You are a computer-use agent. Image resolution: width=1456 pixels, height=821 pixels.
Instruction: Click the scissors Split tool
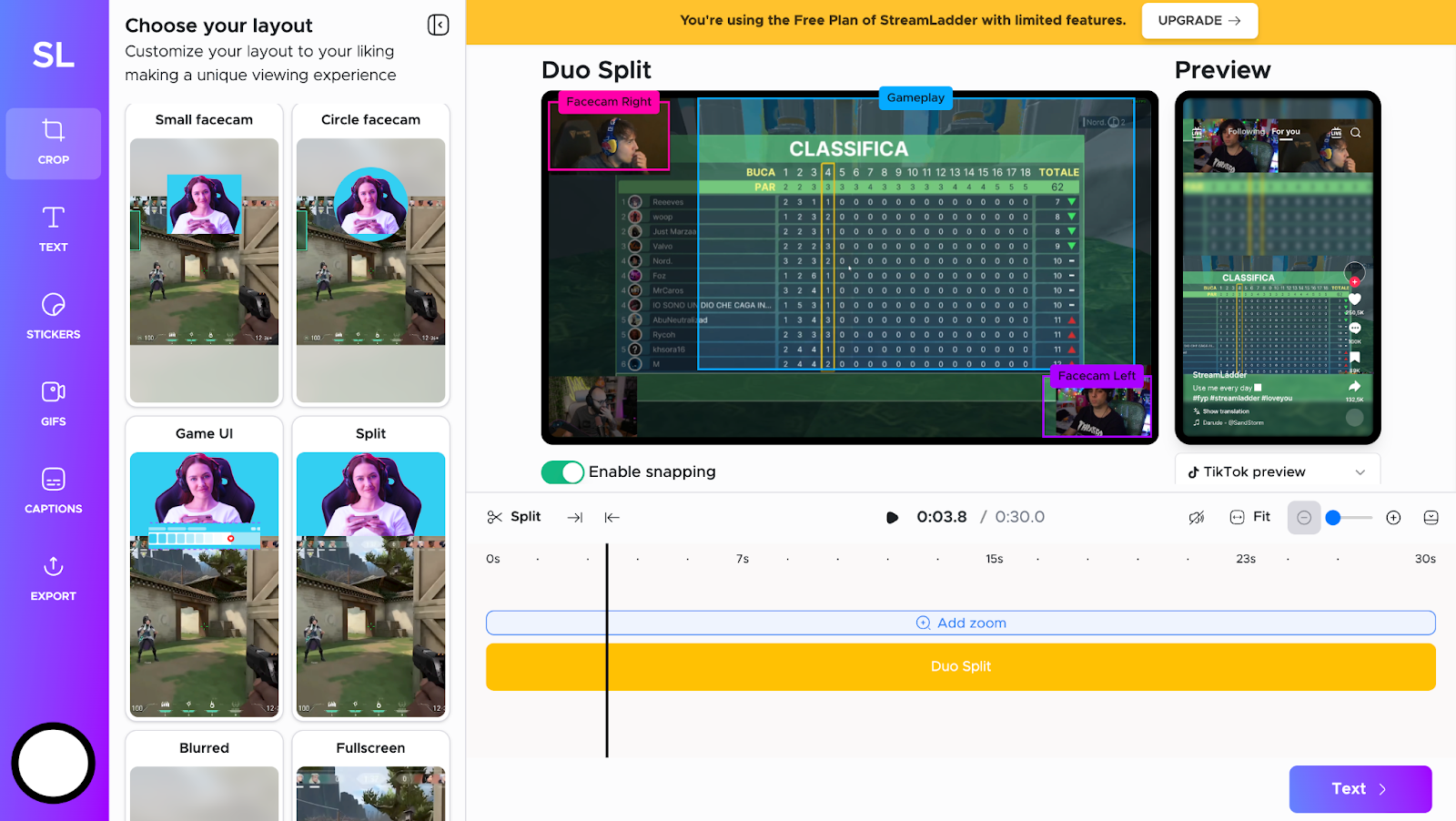pyautogui.click(x=514, y=517)
